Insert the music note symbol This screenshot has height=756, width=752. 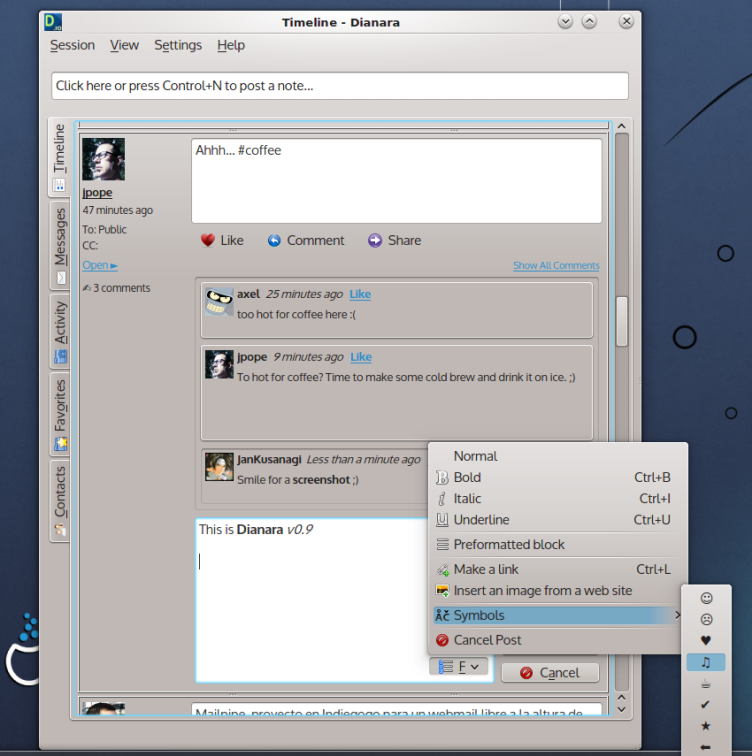tap(706, 662)
